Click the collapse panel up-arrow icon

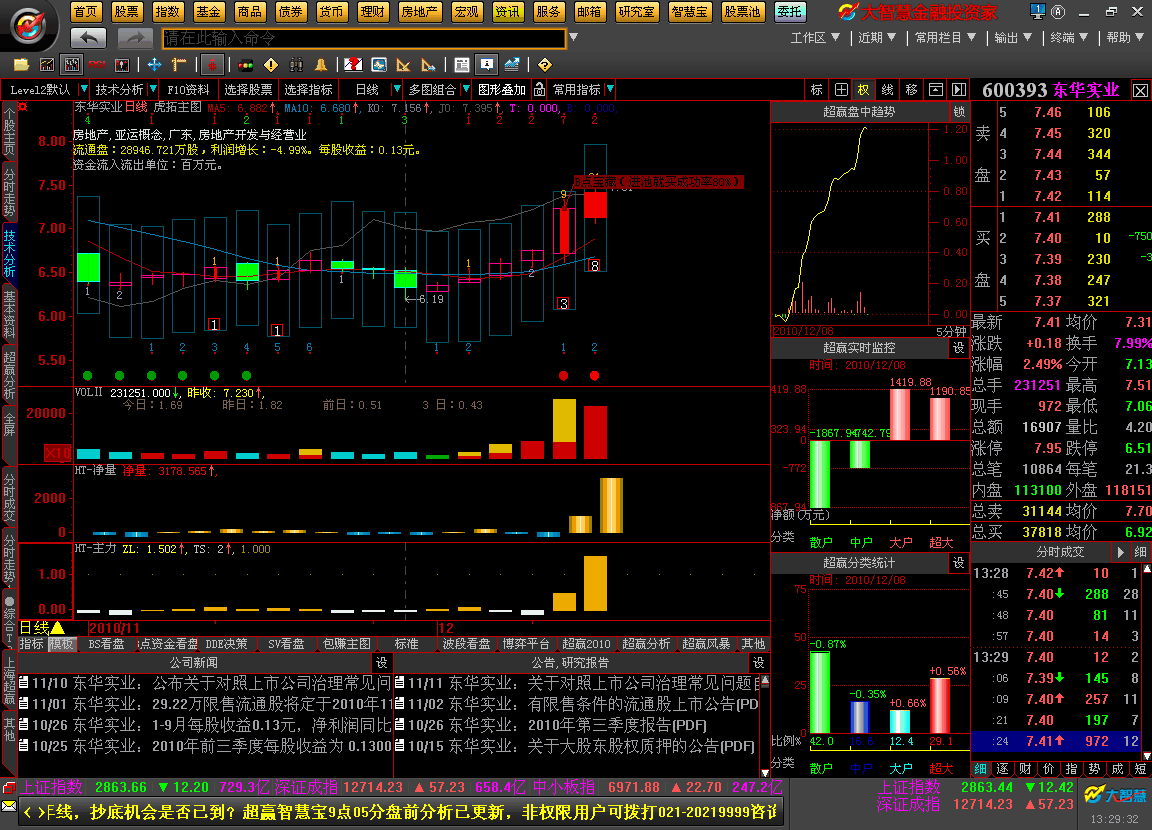936,90
